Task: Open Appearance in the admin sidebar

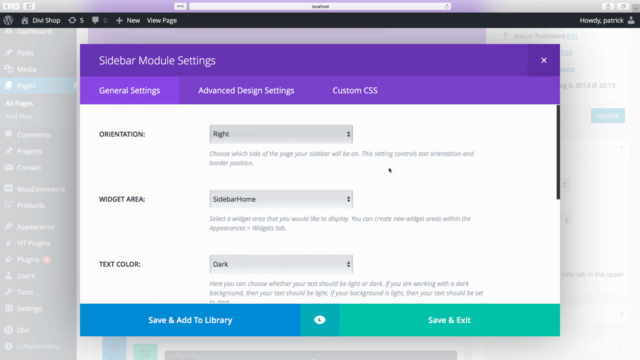Action: point(36,227)
